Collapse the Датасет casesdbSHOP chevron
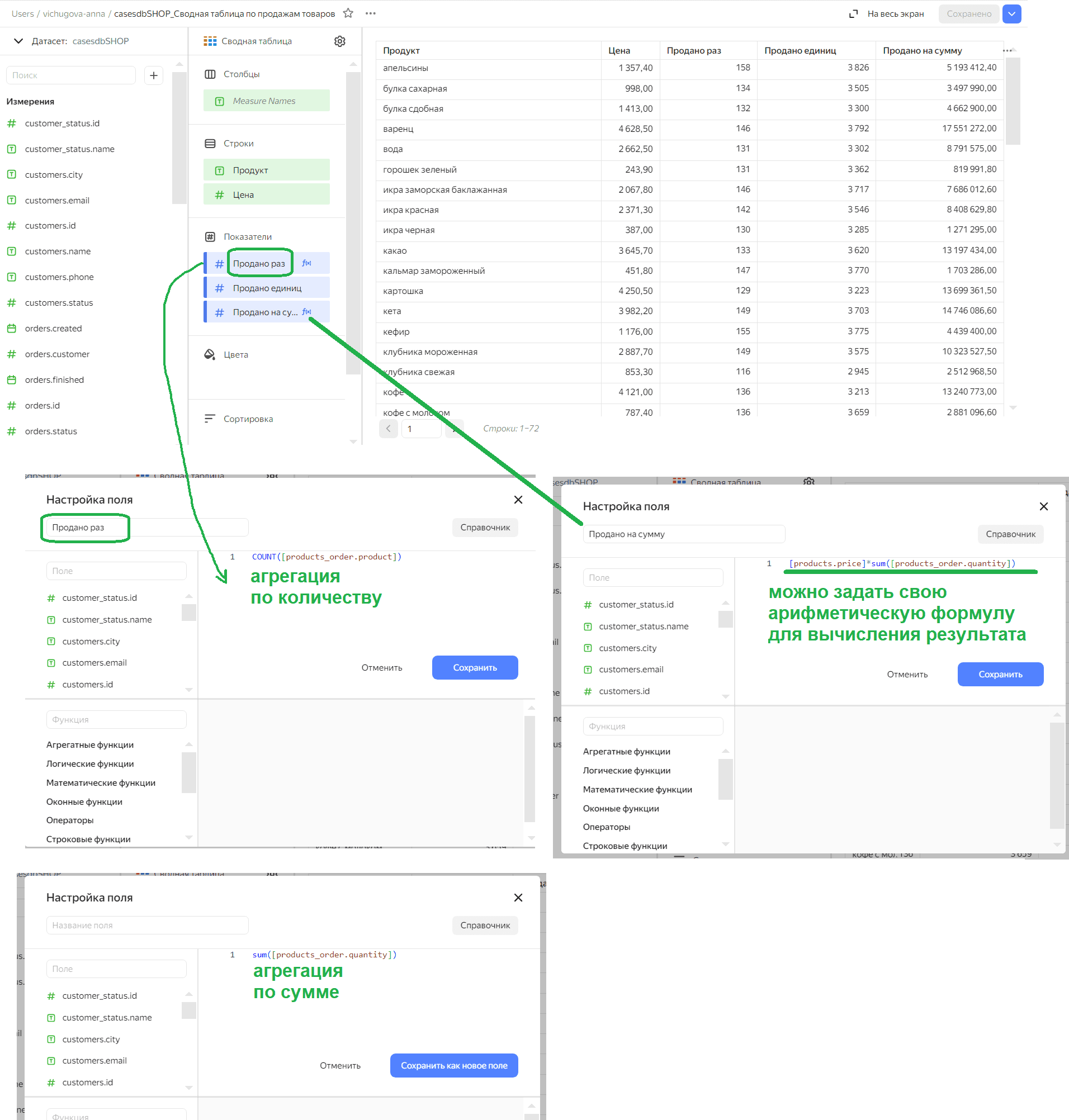Image resolution: width=1069 pixels, height=1120 pixels. (x=18, y=41)
